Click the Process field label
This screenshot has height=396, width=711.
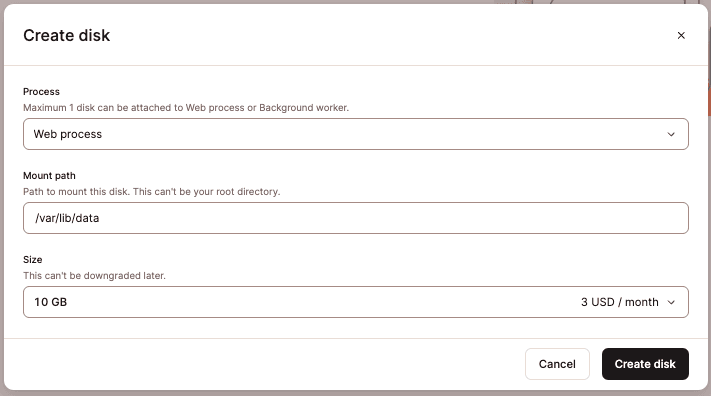coord(41,92)
